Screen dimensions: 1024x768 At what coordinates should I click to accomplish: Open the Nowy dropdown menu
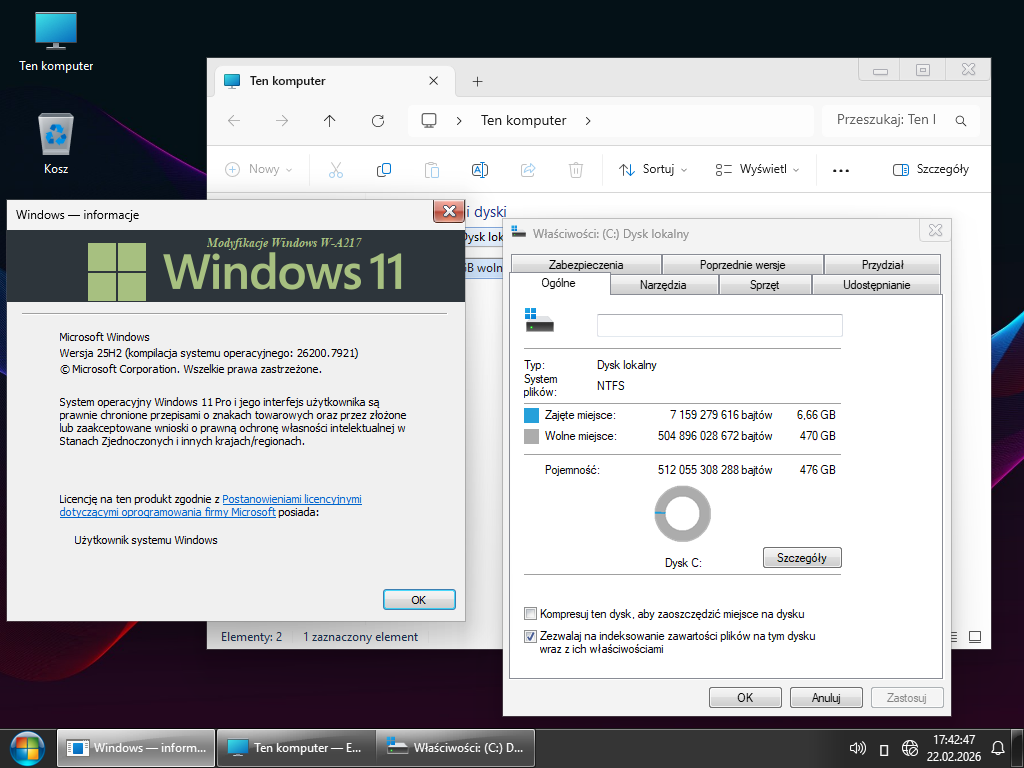tap(259, 170)
